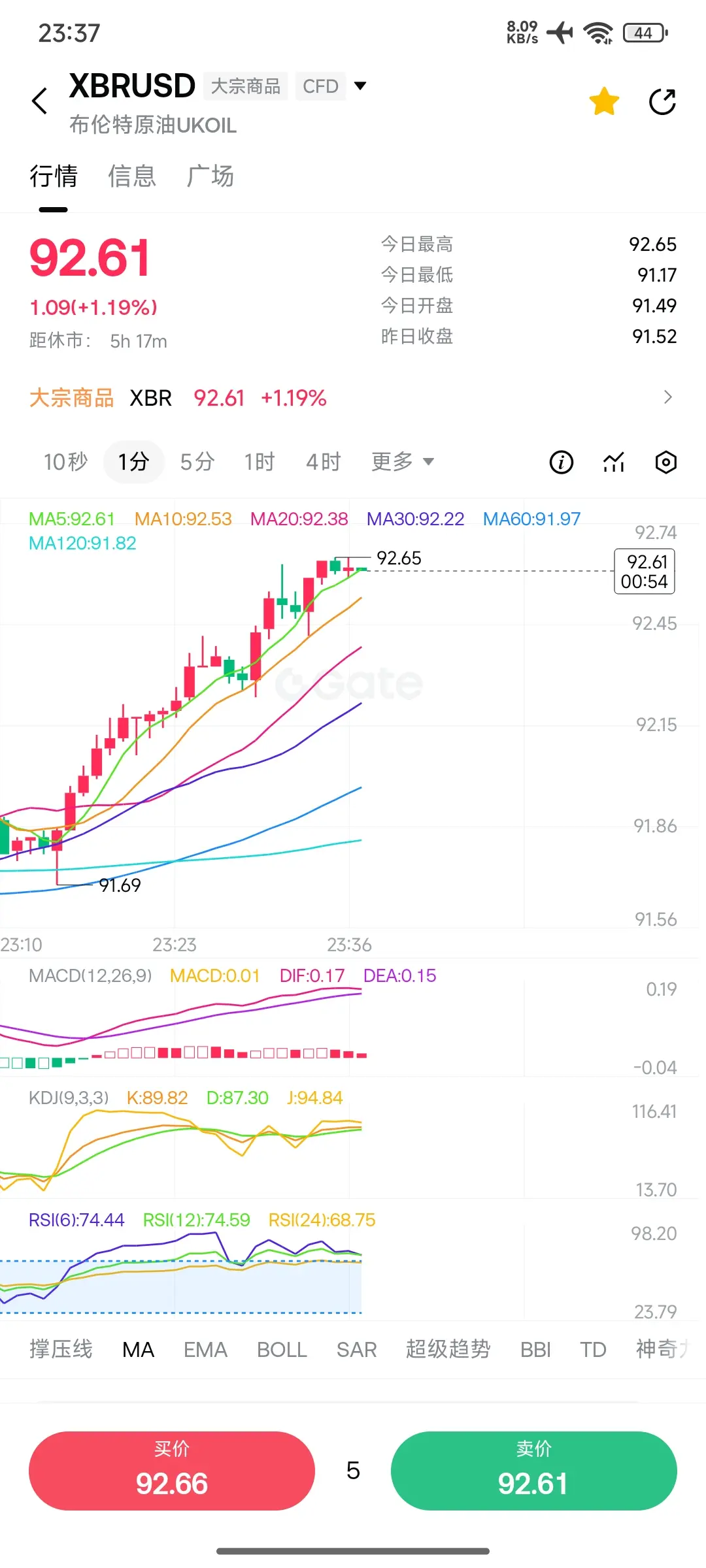
Task: Tap the 买价 92.66 buy button
Action: click(x=172, y=1471)
